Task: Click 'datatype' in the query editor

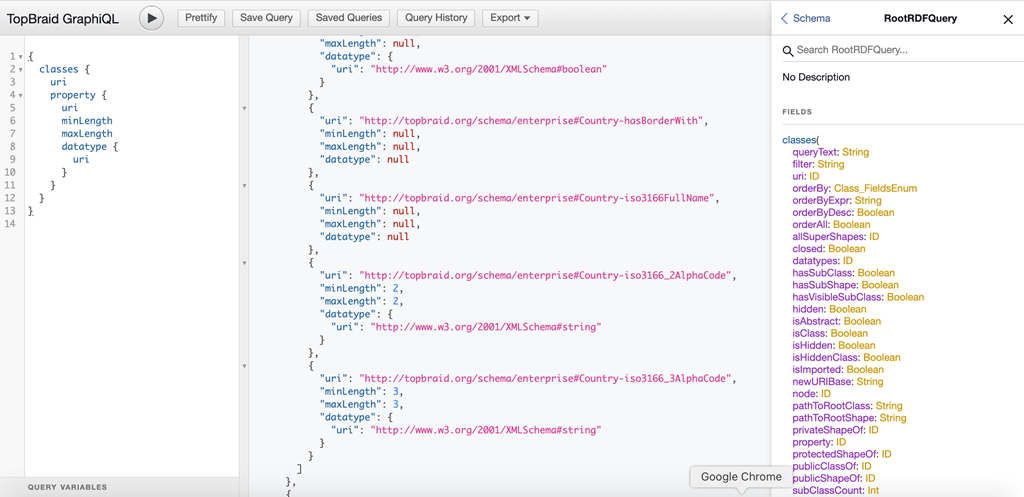Action: 84,146
